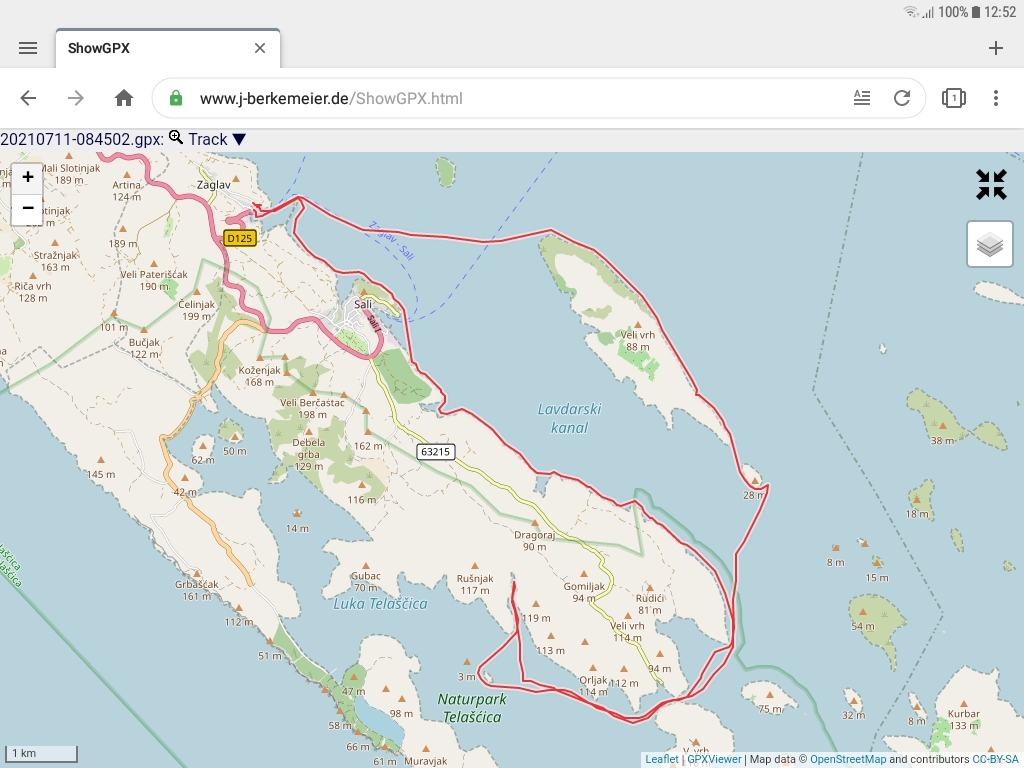1024x768 pixels.
Task: Exit fullscreen map view
Action: [x=991, y=184]
